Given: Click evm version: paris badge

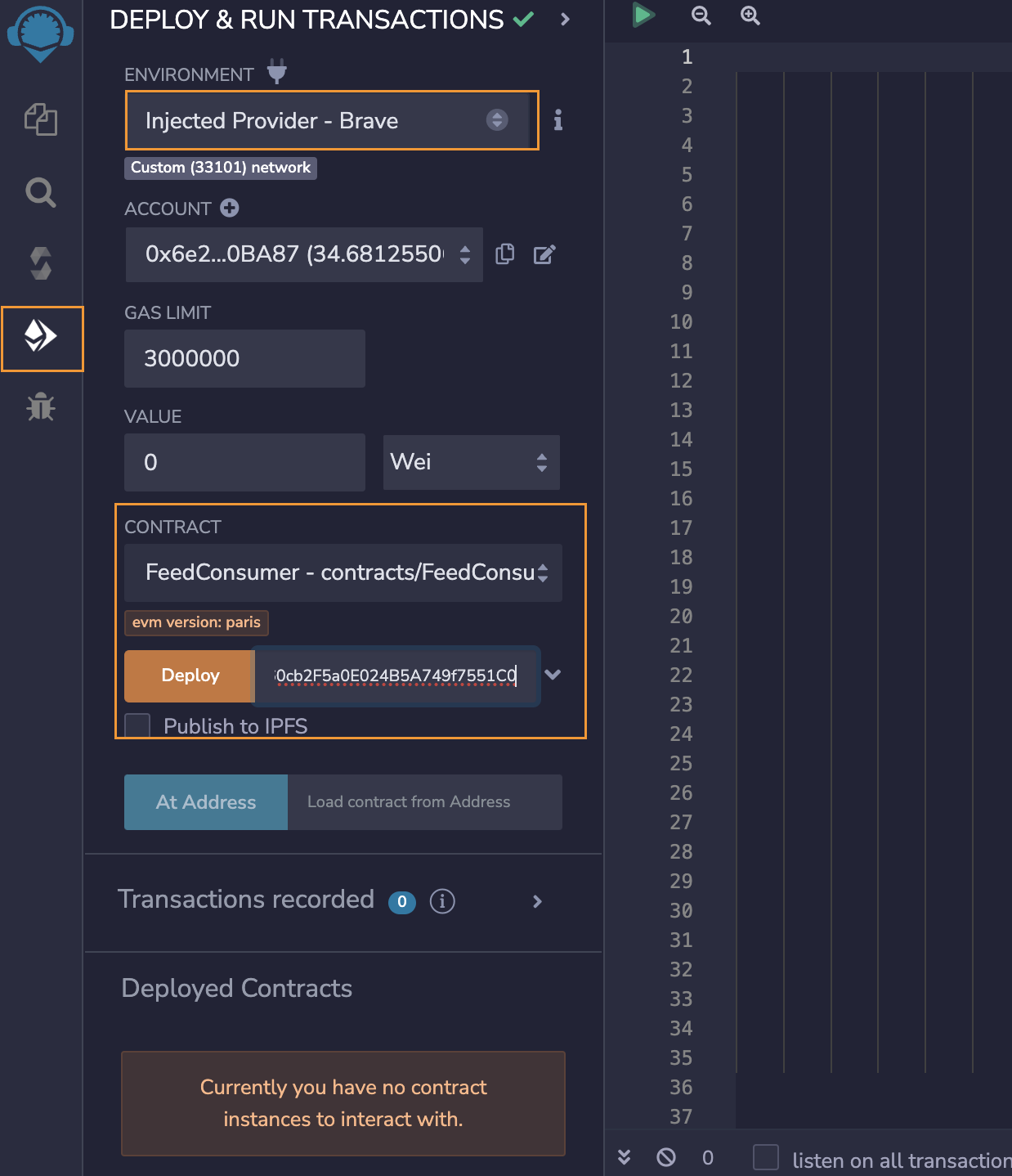Looking at the screenshot, I should click(196, 622).
